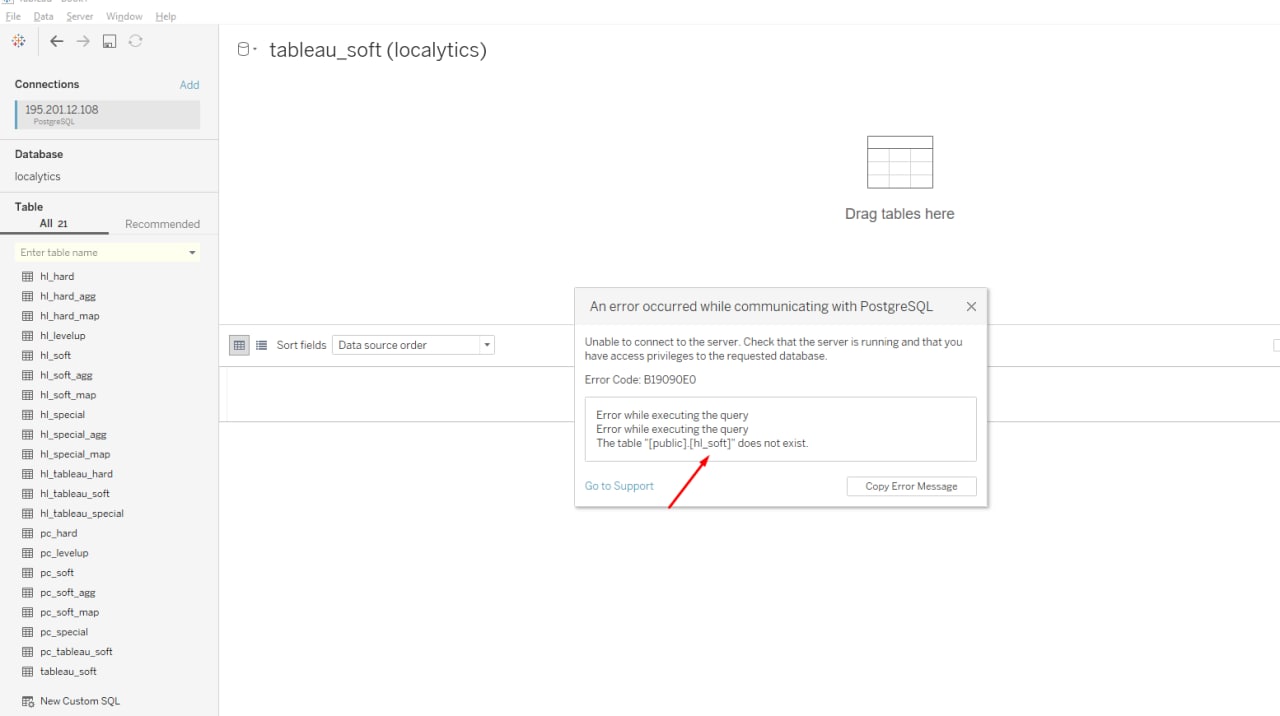The height and width of the screenshot is (716, 1280).
Task: Open the Window menu
Action: coord(124,16)
